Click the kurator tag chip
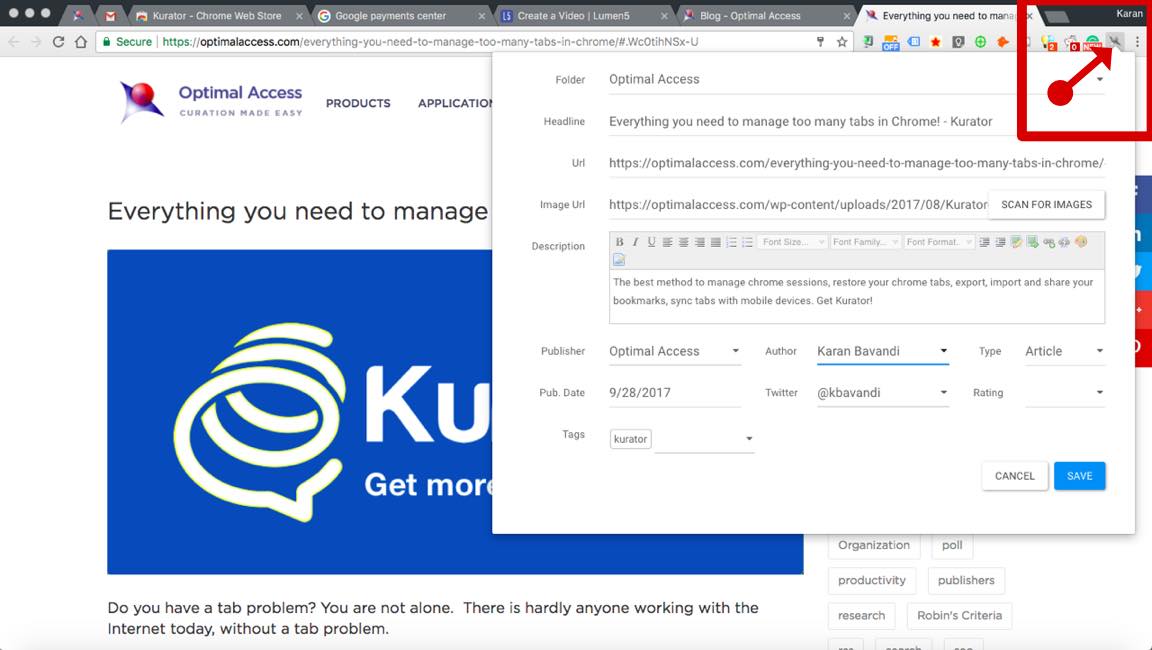 point(630,439)
